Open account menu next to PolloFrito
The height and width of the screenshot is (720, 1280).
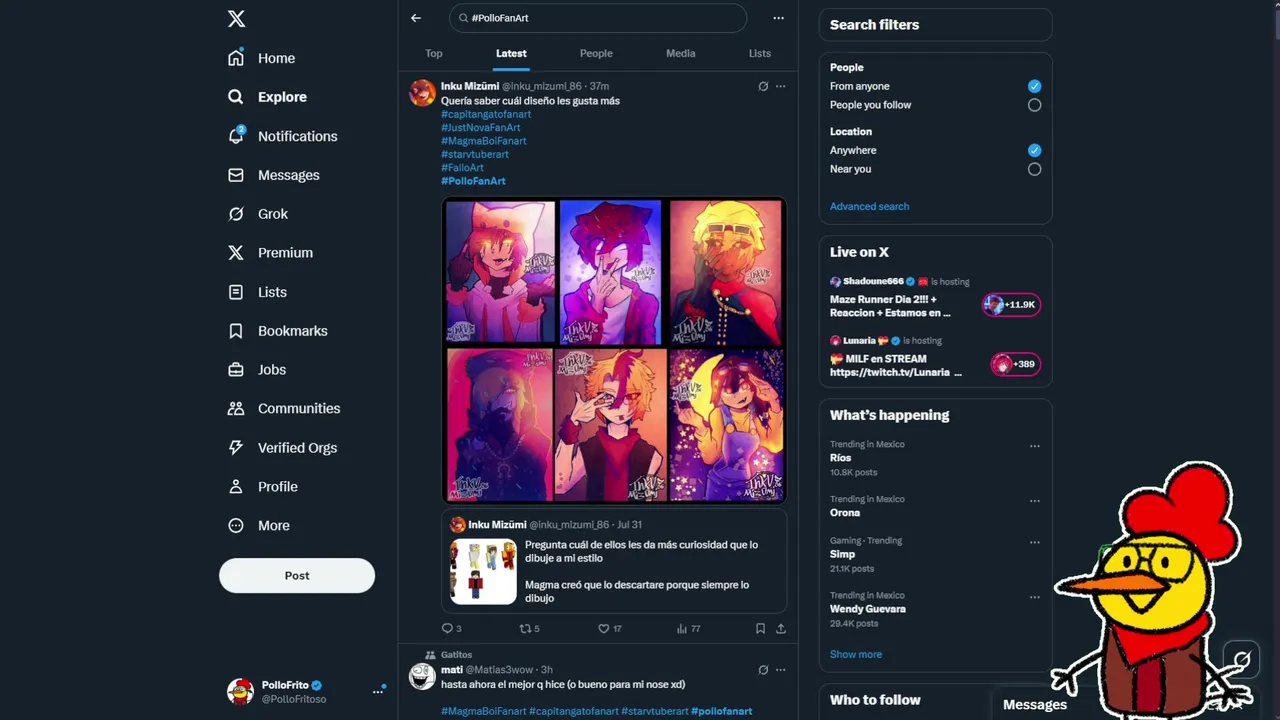(x=378, y=691)
